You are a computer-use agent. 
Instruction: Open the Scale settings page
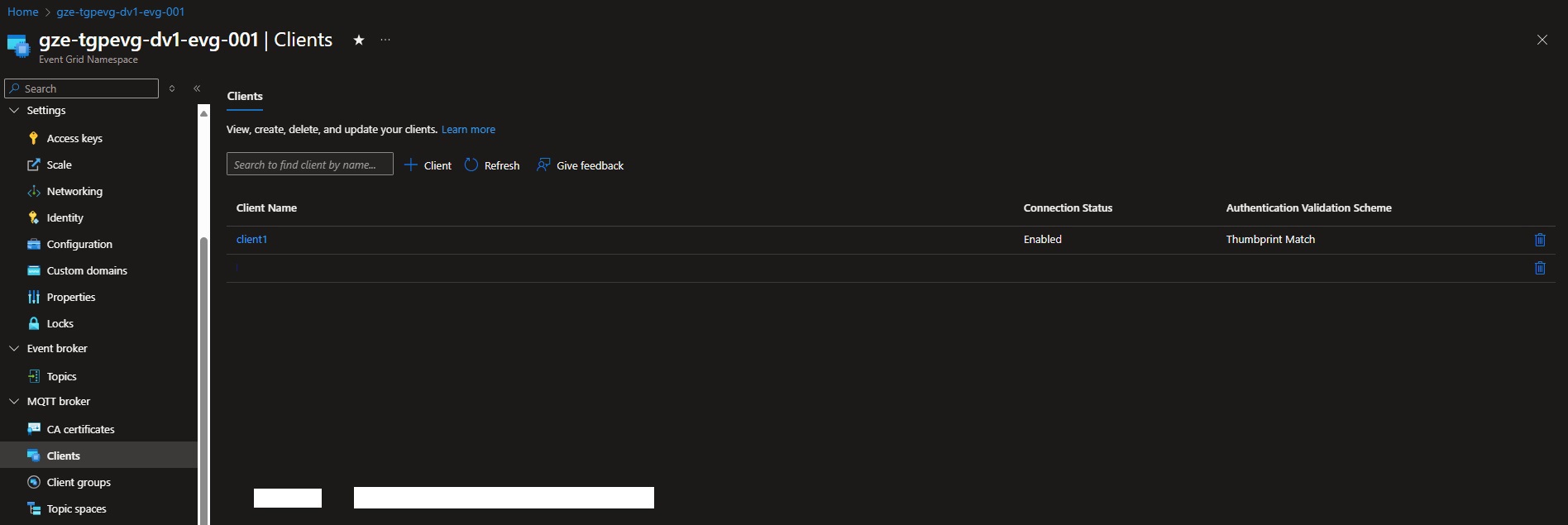(59, 165)
